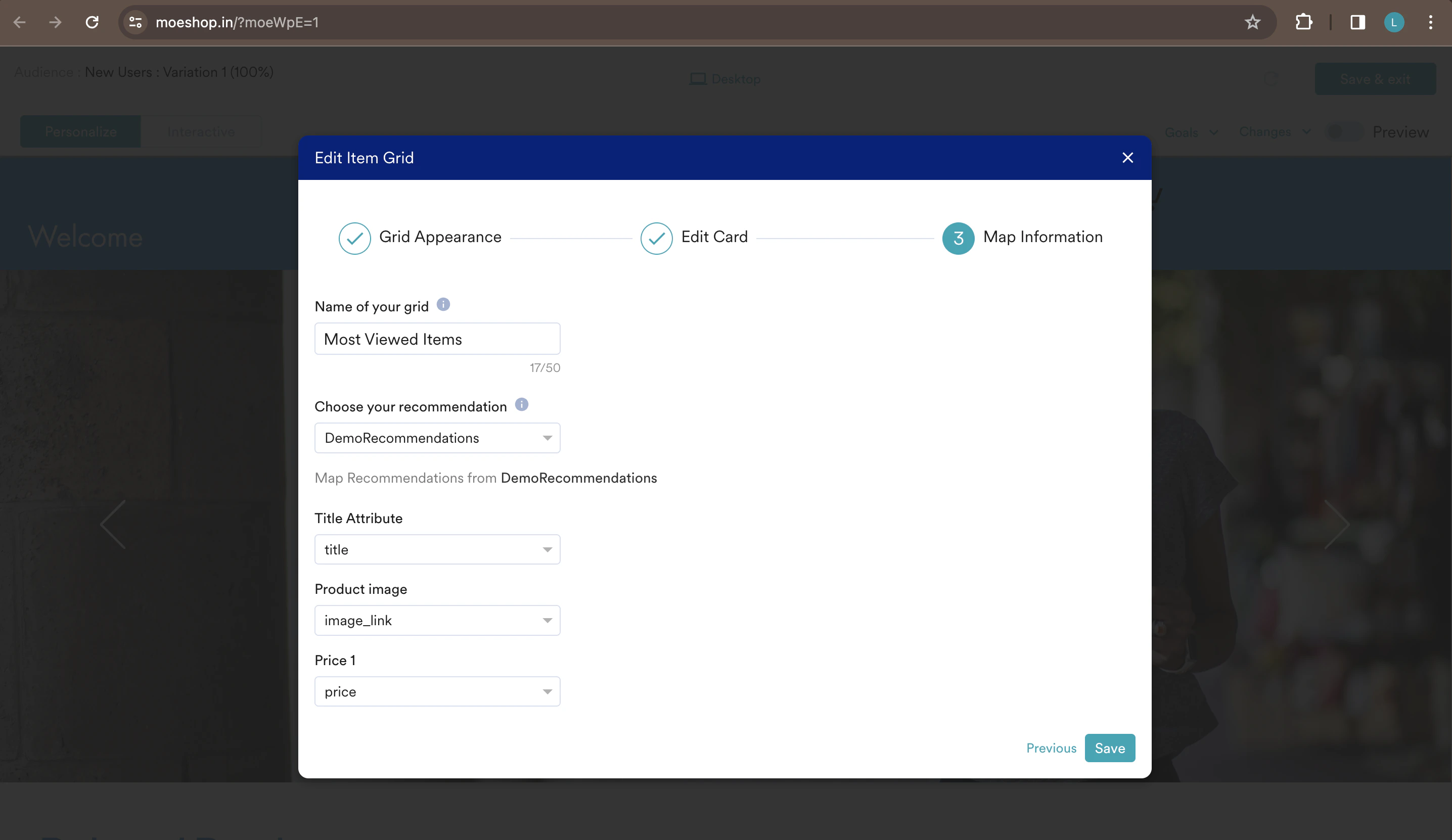Open the browser extensions puzzle icon
This screenshot has width=1452, height=840.
click(x=1303, y=22)
